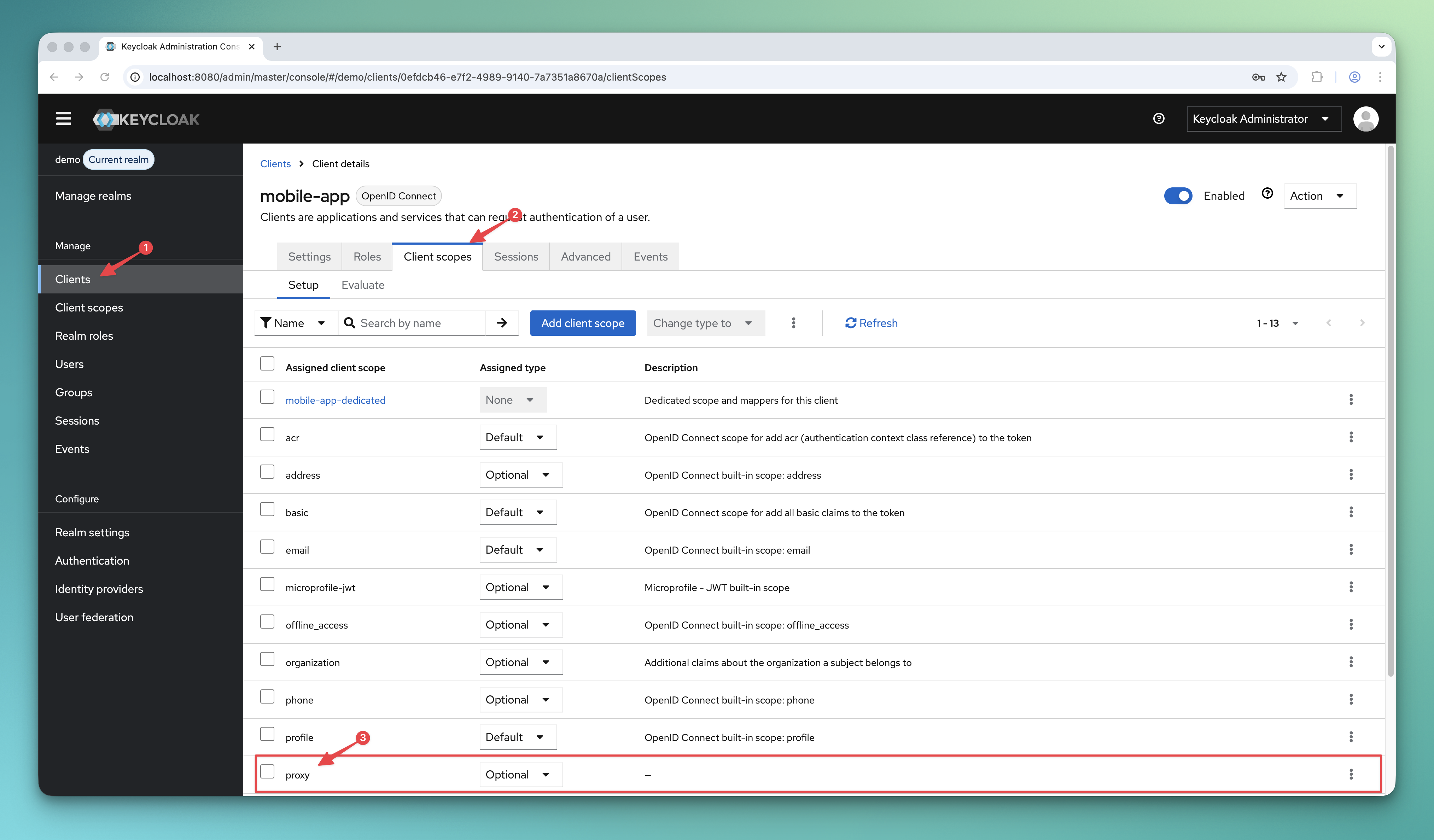This screenshot has width=1434, height=840.
Task: Open kebab menu for microprofile-jwt row
Action: [1351, 587]
